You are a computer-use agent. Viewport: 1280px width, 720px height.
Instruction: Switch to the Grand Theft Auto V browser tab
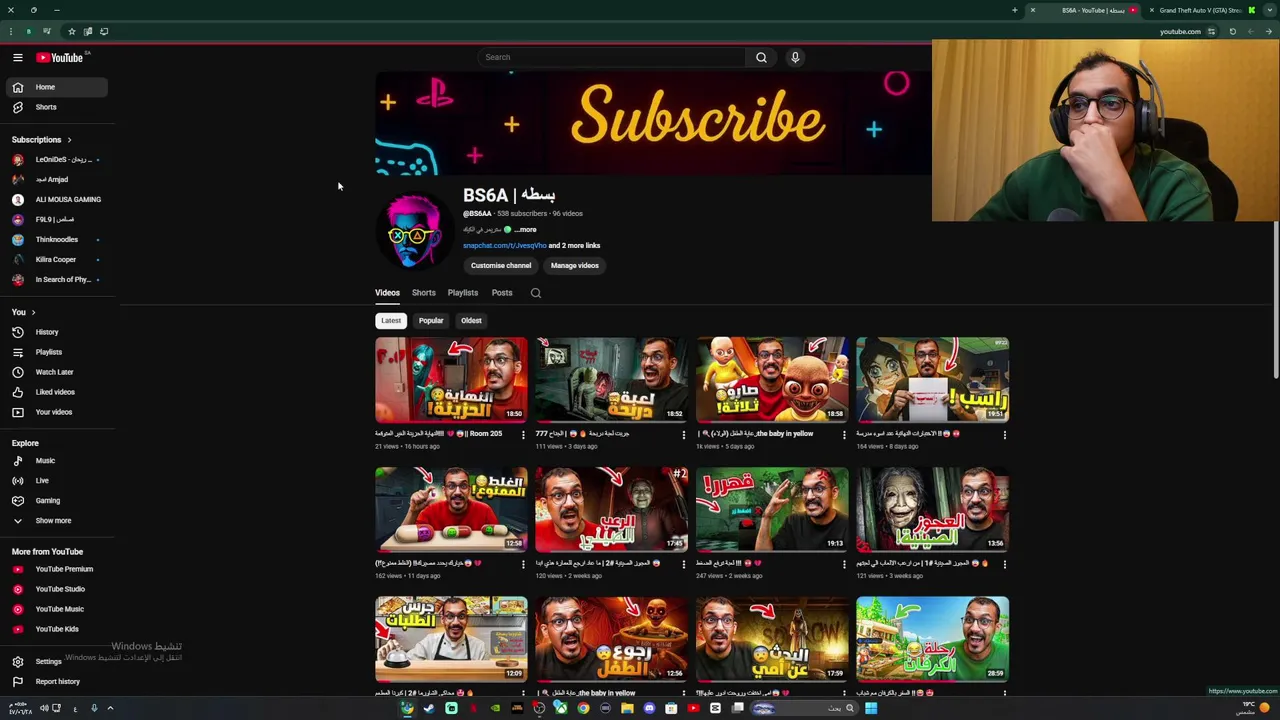click(x=1201, y=10)
